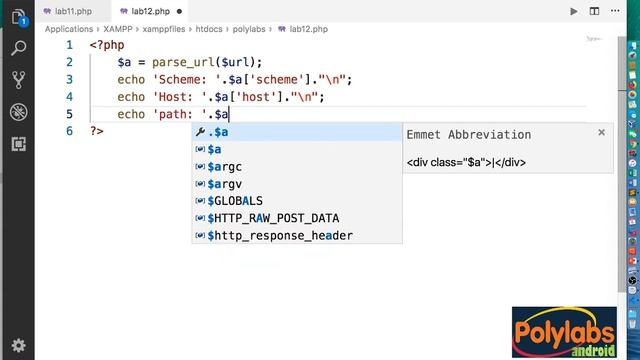Open the Manage gear menu
Viewport: 640px width, 360px height.
(18, 345)
